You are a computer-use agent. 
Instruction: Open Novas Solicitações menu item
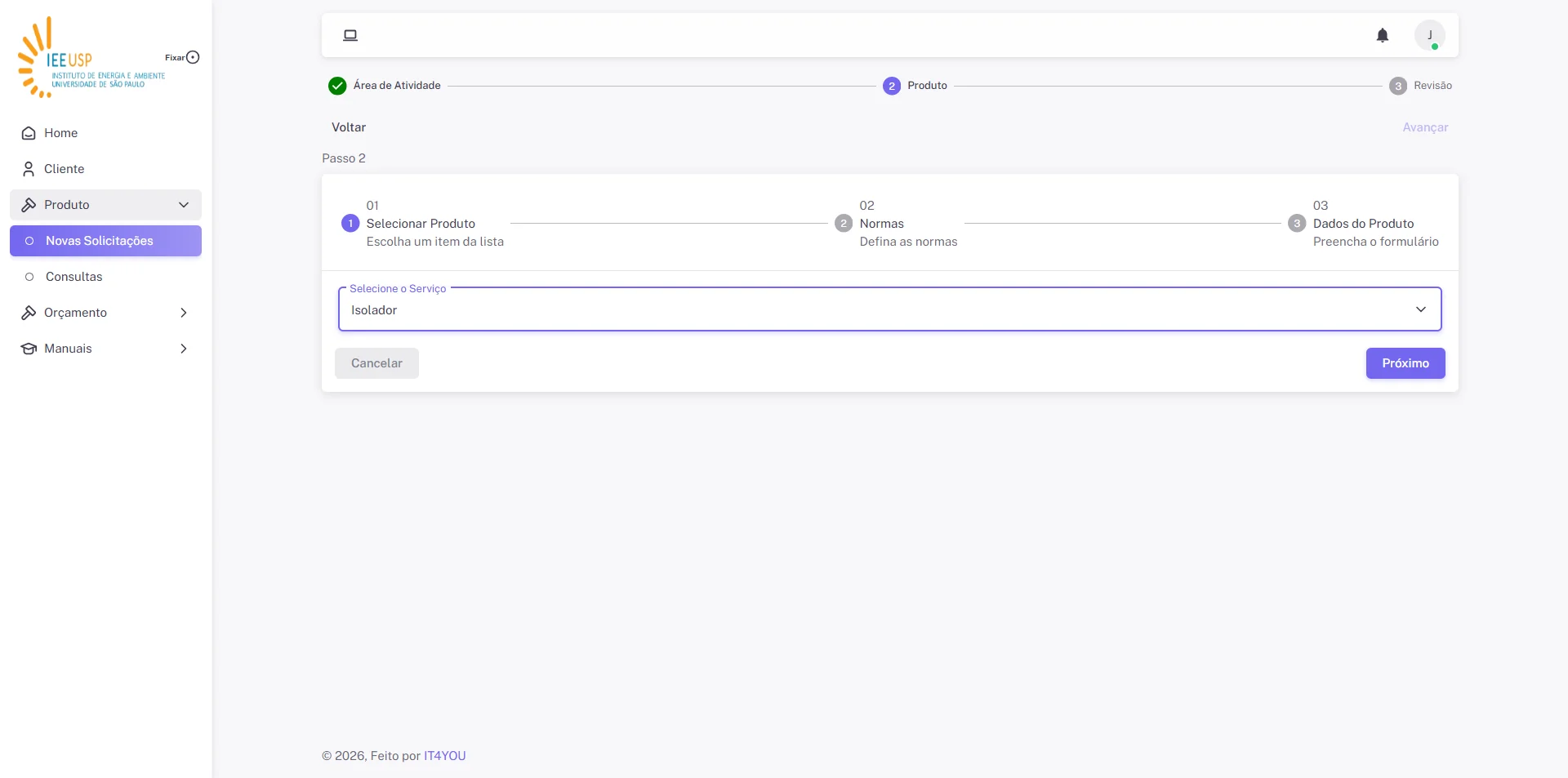click(105, 241)
